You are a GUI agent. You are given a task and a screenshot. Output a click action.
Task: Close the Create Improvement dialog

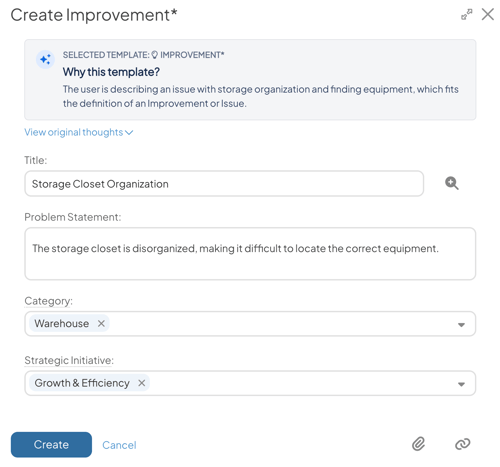coord(487,14)
